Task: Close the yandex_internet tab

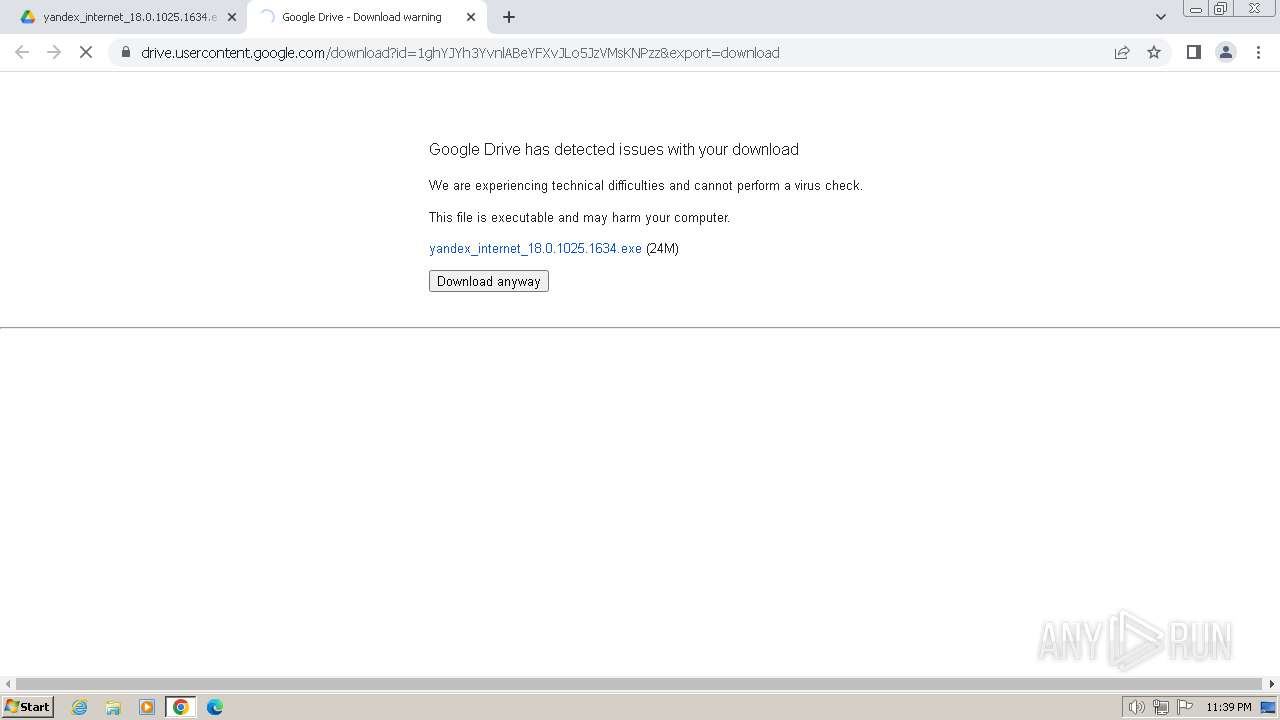Action: click(x=232, y=17)
